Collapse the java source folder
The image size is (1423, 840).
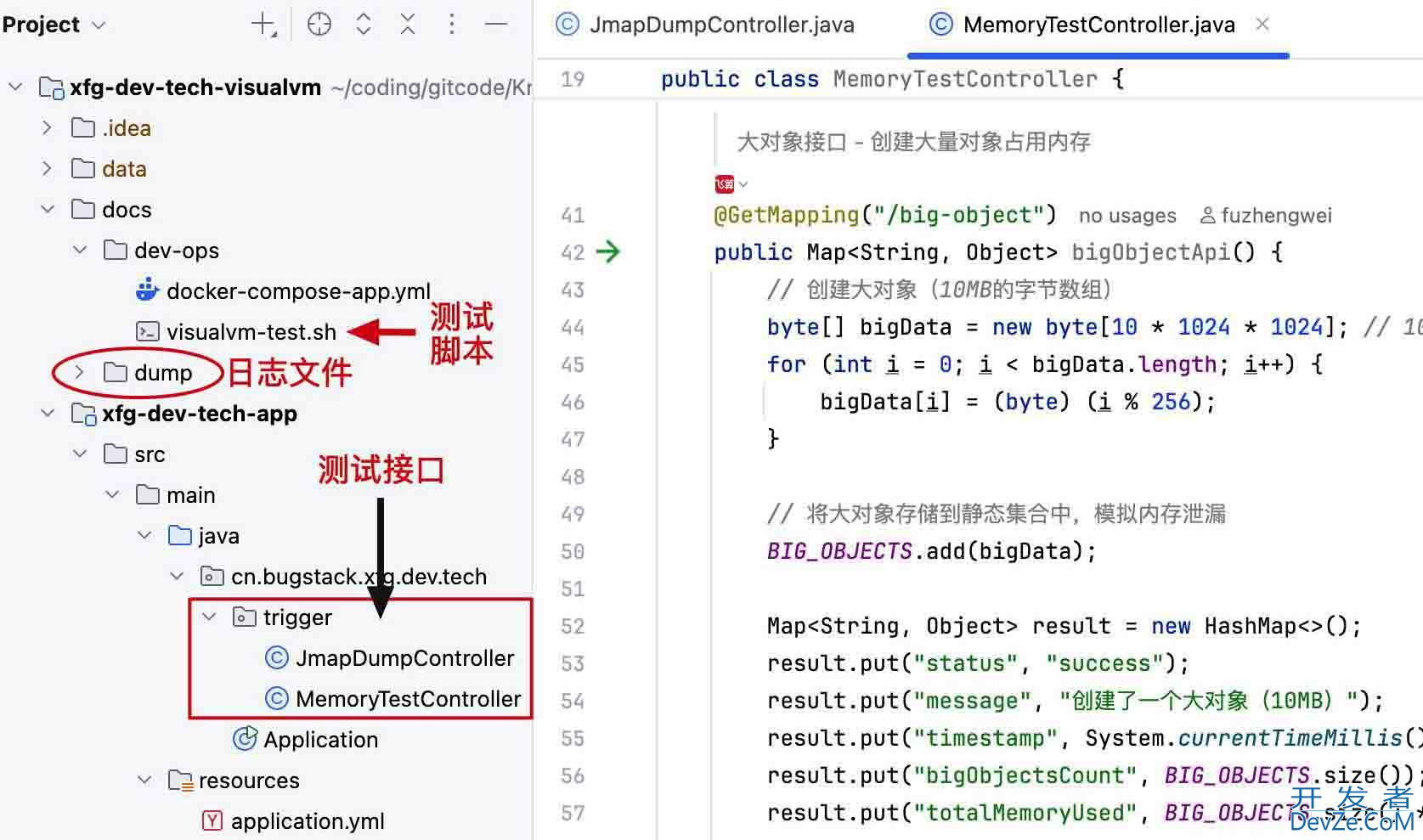click(144, 535)
